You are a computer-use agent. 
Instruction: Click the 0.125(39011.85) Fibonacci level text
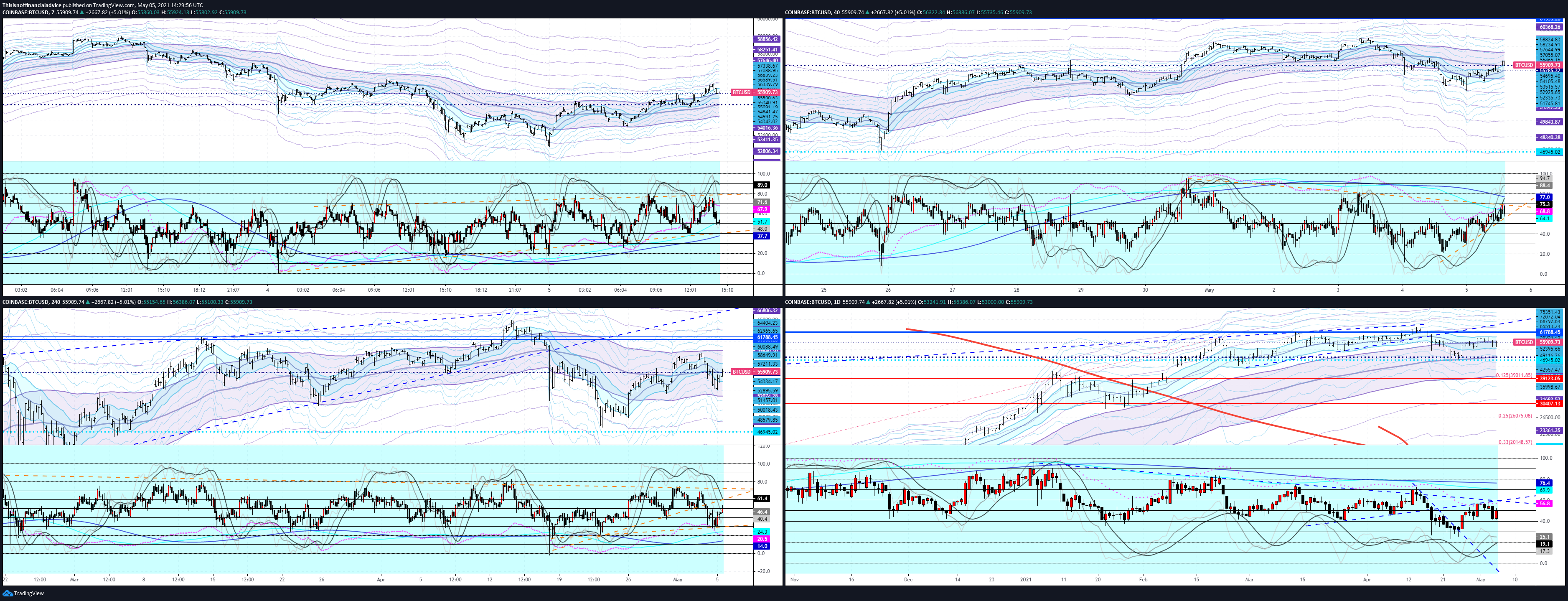(1515, 376)
